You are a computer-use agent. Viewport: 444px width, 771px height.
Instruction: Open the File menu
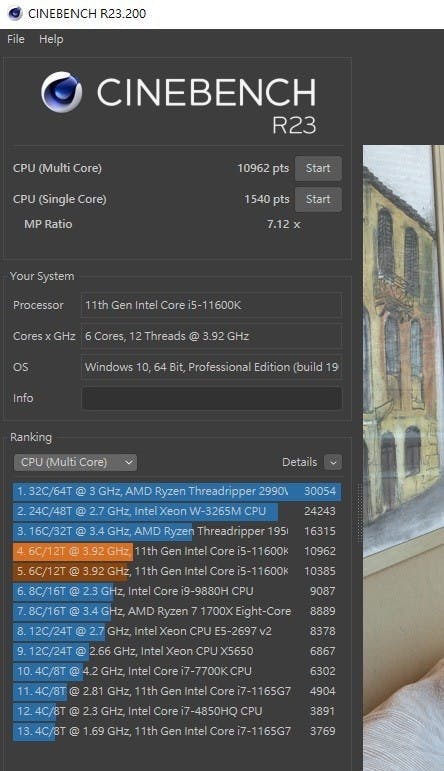coord(16,39)
